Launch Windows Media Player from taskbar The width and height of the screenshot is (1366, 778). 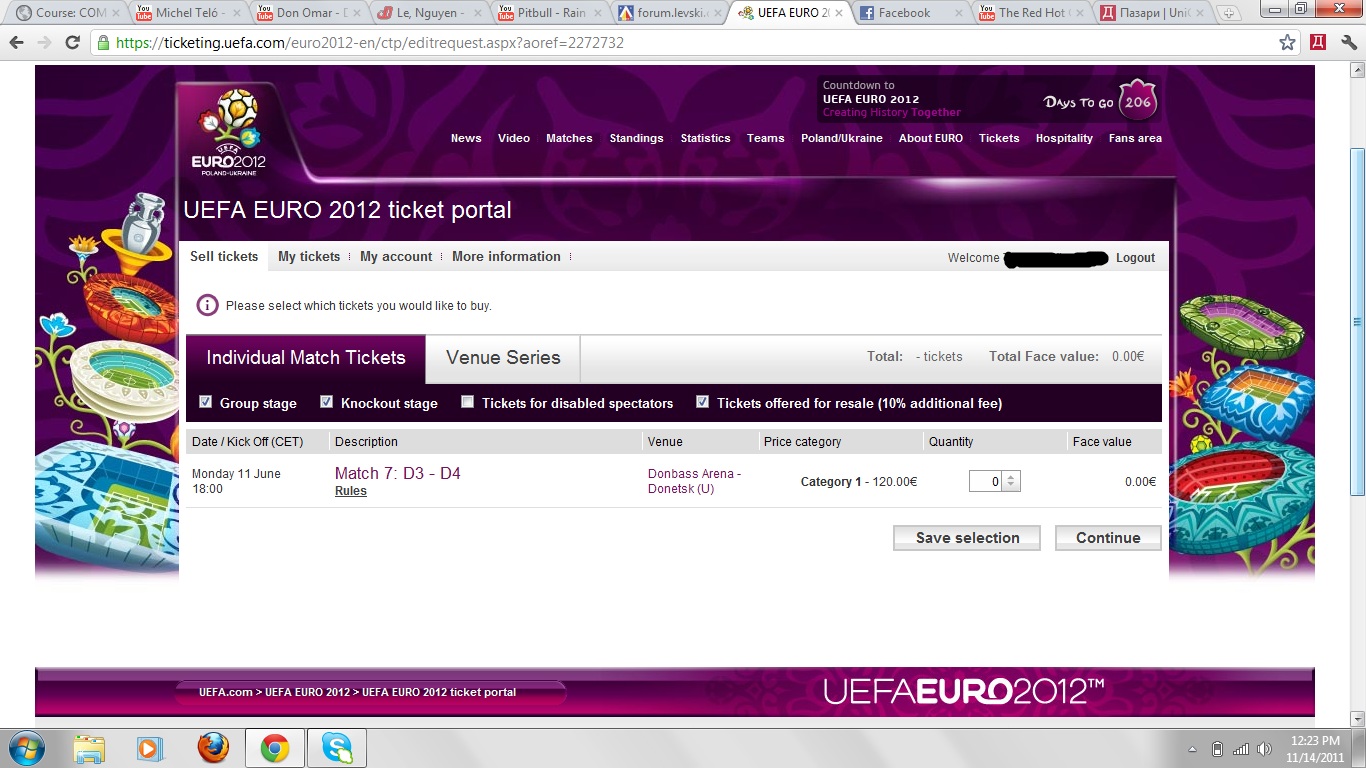150,748
